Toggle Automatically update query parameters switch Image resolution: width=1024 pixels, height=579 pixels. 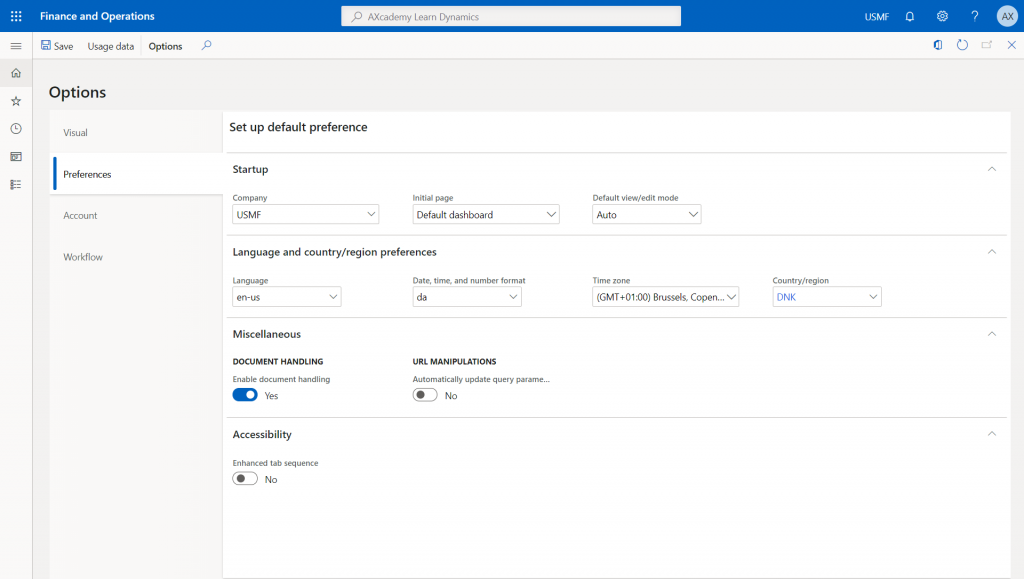coord(425,395)
